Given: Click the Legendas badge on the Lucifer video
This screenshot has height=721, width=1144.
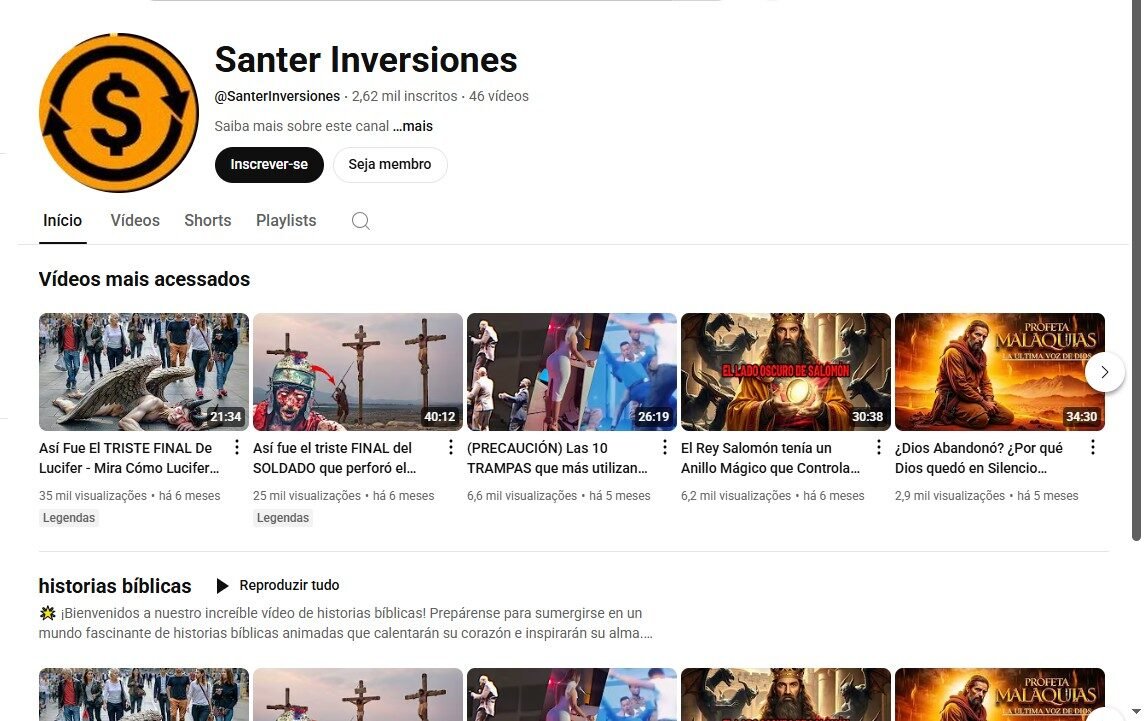Looking at the screenshot, I should coord(68,517).
